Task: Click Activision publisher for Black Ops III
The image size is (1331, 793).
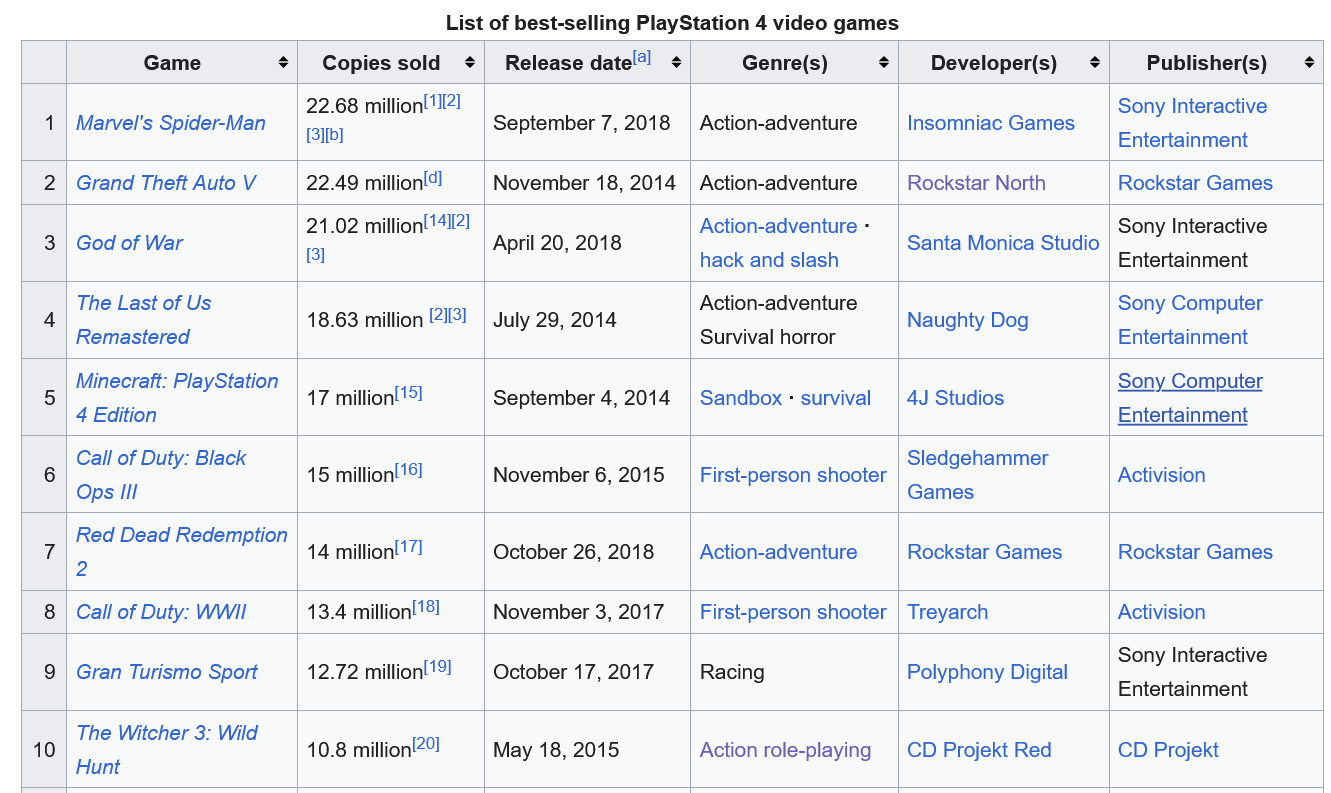Action: (x=1161, y=475)
